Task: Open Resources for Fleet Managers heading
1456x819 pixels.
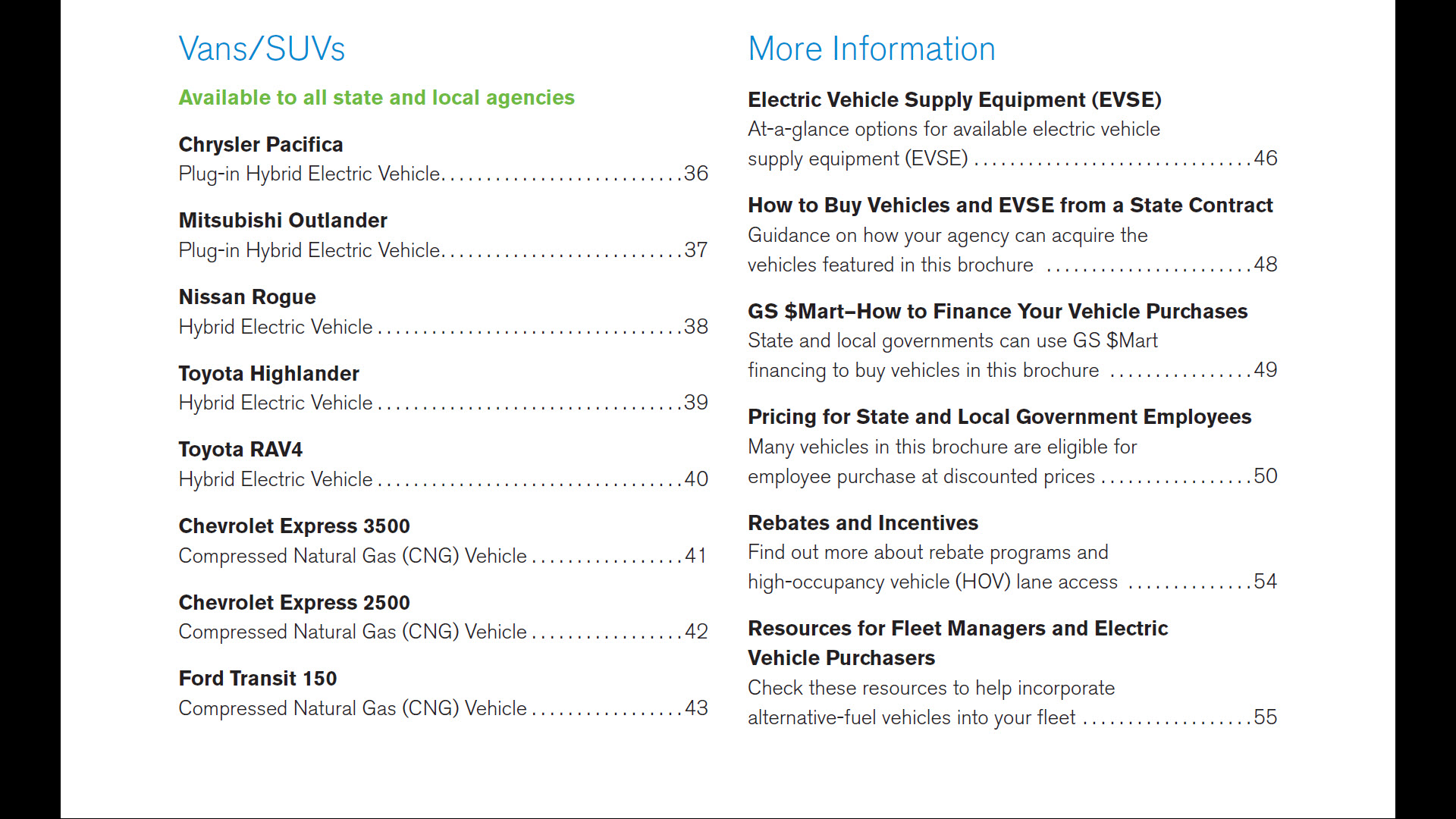Action: (x=958, y=628)
